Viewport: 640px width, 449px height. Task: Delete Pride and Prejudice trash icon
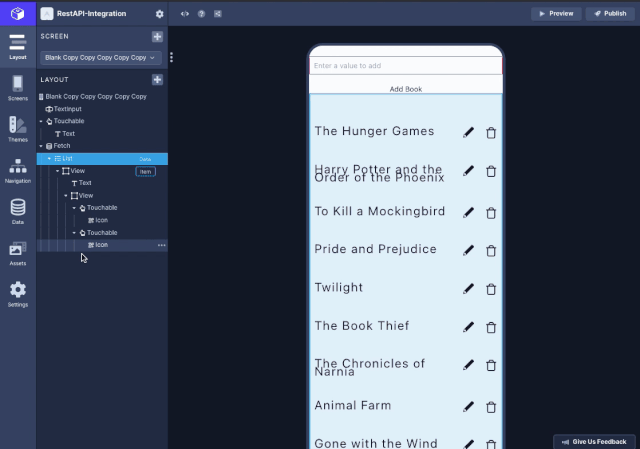tap(491, 251)
